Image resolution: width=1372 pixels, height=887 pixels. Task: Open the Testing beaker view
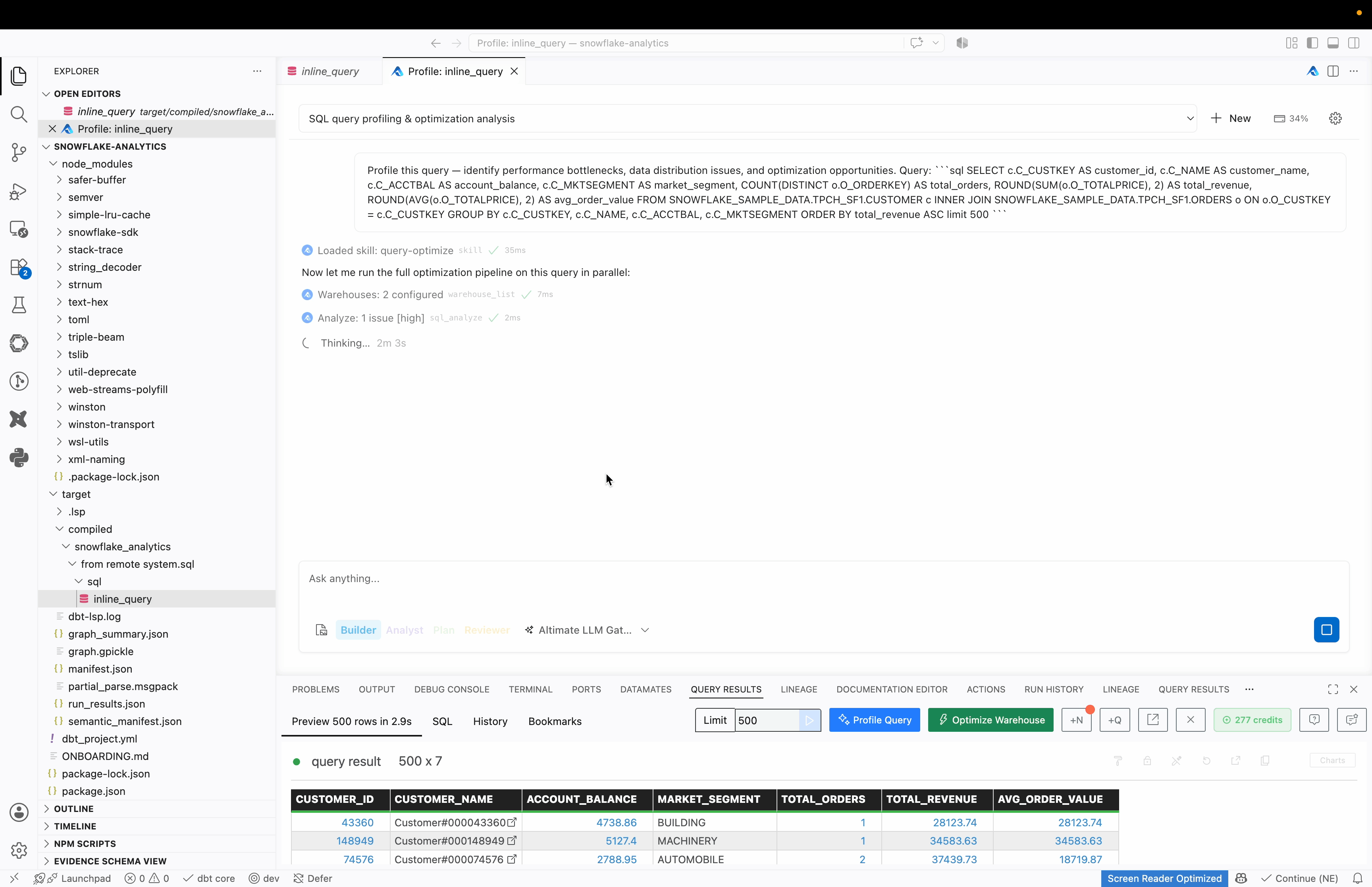[x=19, y=305]
